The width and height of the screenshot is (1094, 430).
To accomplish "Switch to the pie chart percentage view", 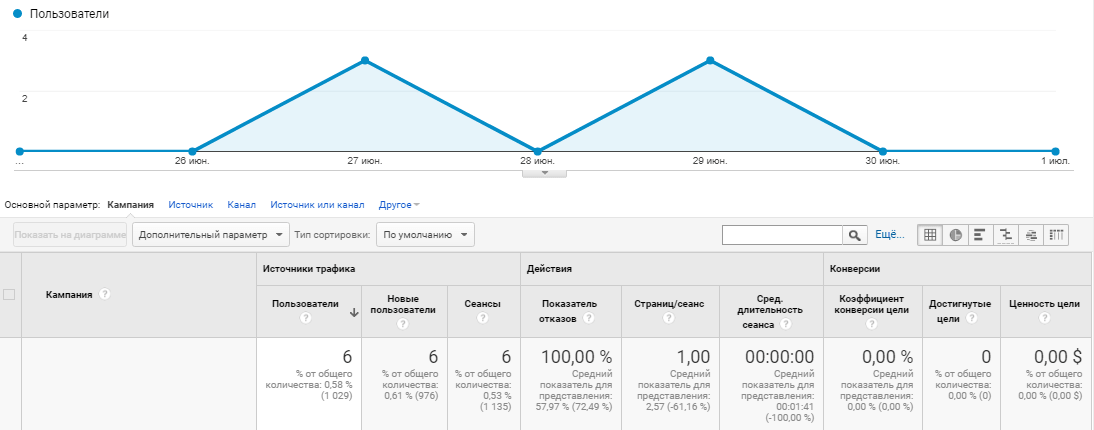I will (x=955, y=235).
